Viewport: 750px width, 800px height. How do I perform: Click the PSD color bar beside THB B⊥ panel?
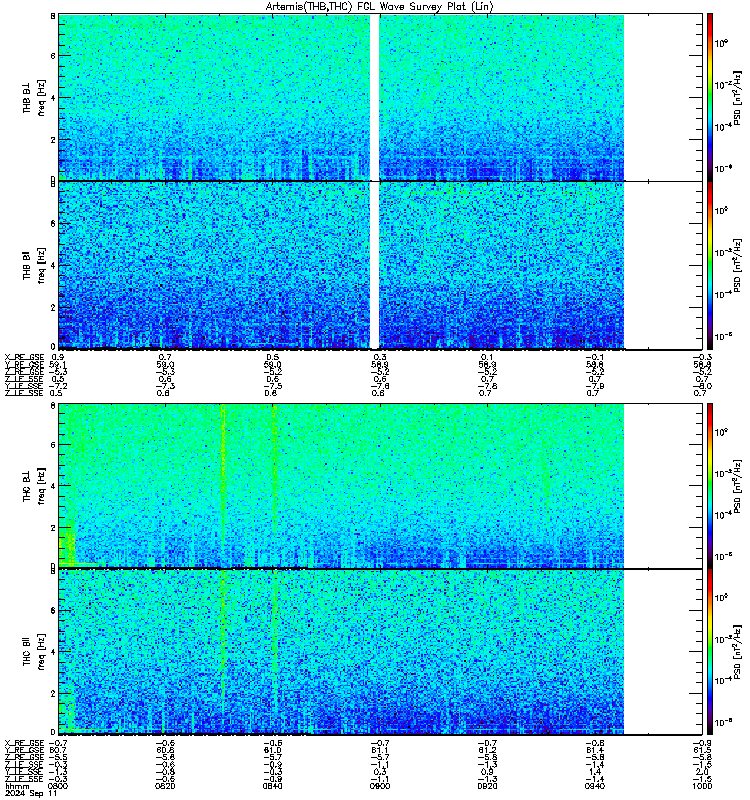(x=710, y=97)
